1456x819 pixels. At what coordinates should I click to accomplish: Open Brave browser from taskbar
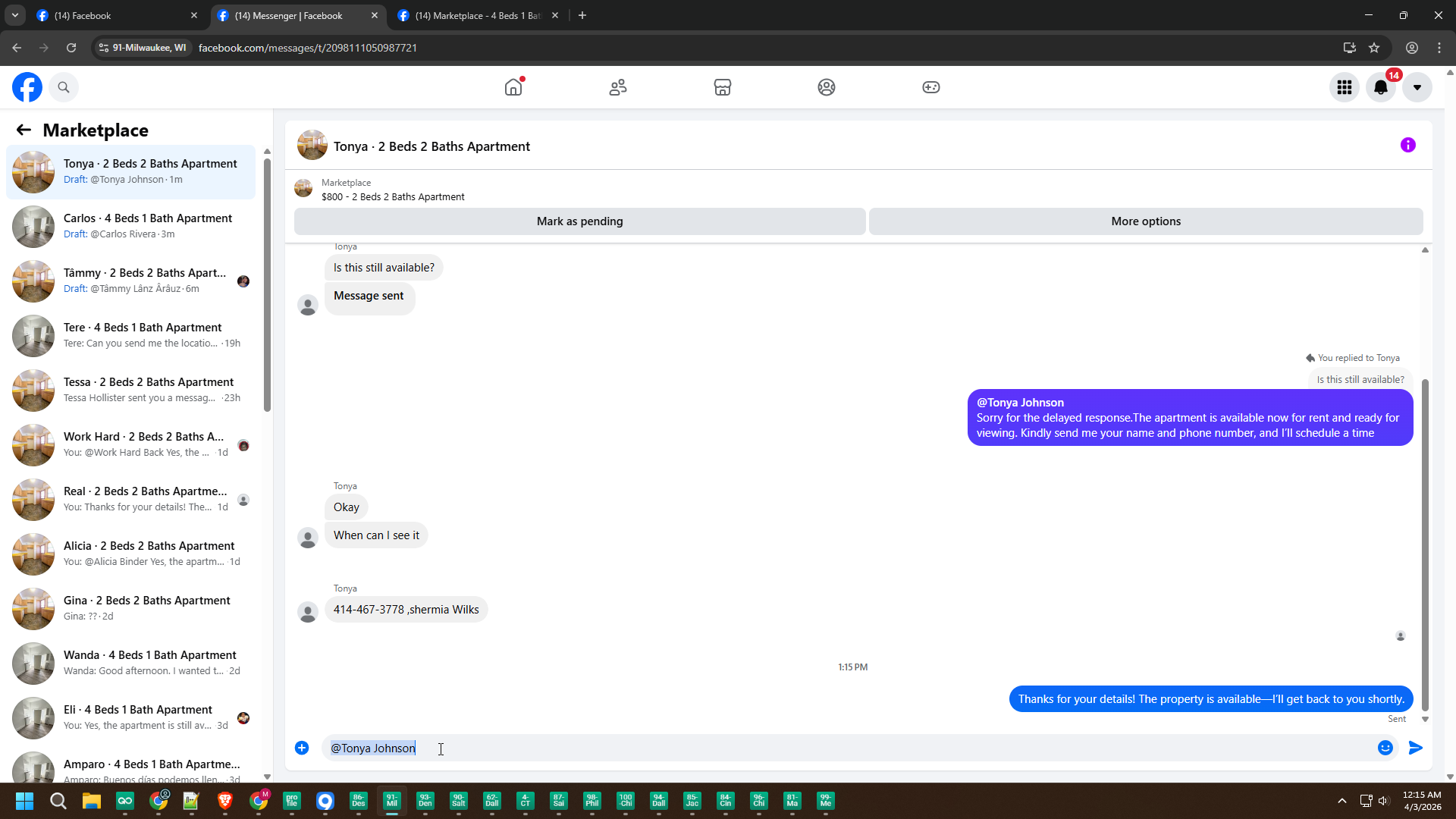(225, 801)
